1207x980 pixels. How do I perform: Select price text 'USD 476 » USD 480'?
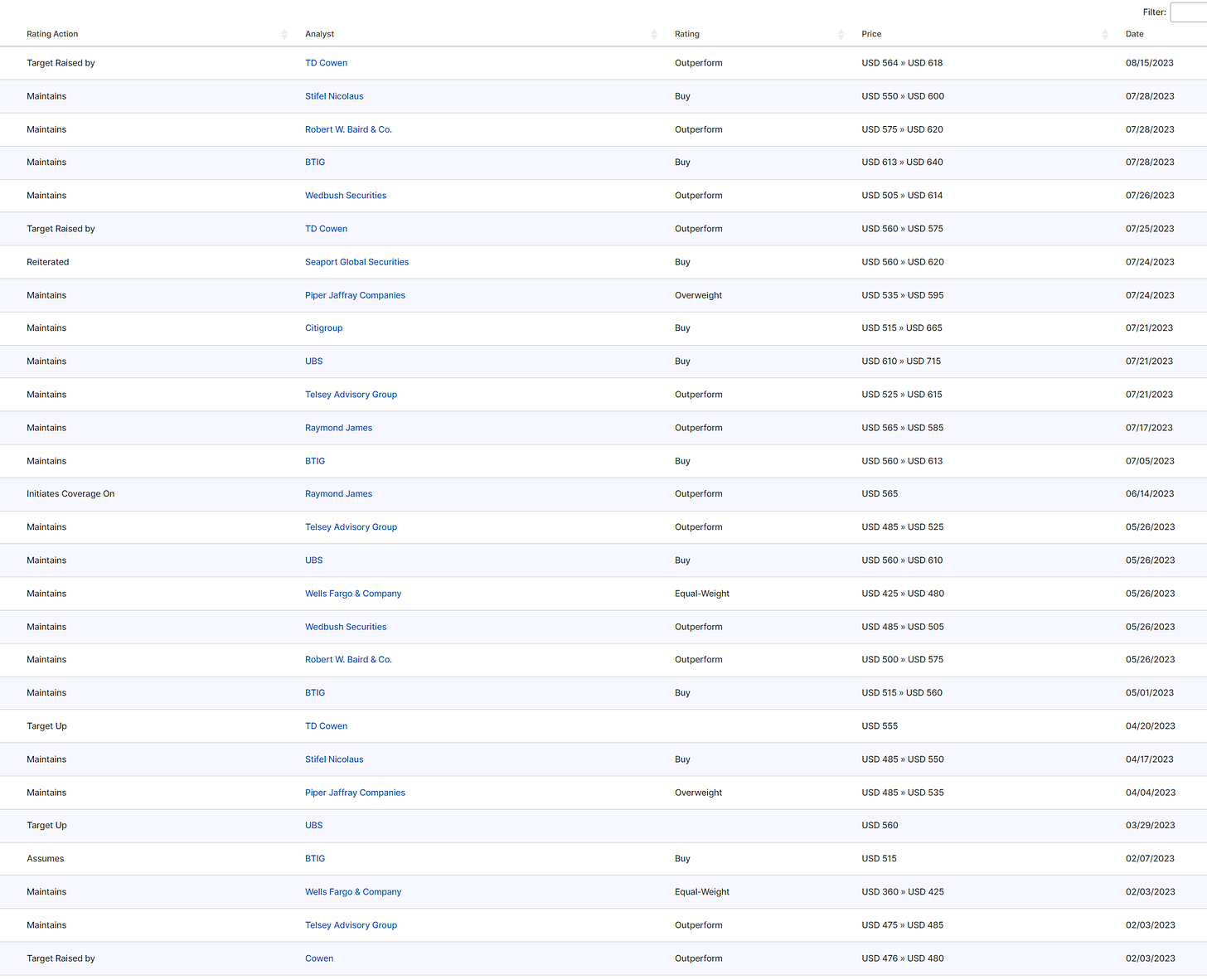tap(903, 958)
